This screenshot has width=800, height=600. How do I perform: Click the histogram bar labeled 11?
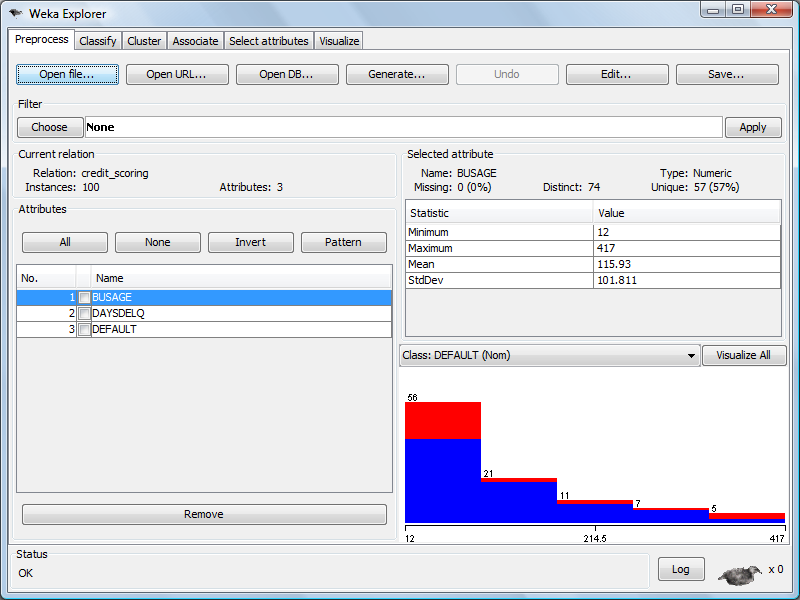click(x=595, y=511)
